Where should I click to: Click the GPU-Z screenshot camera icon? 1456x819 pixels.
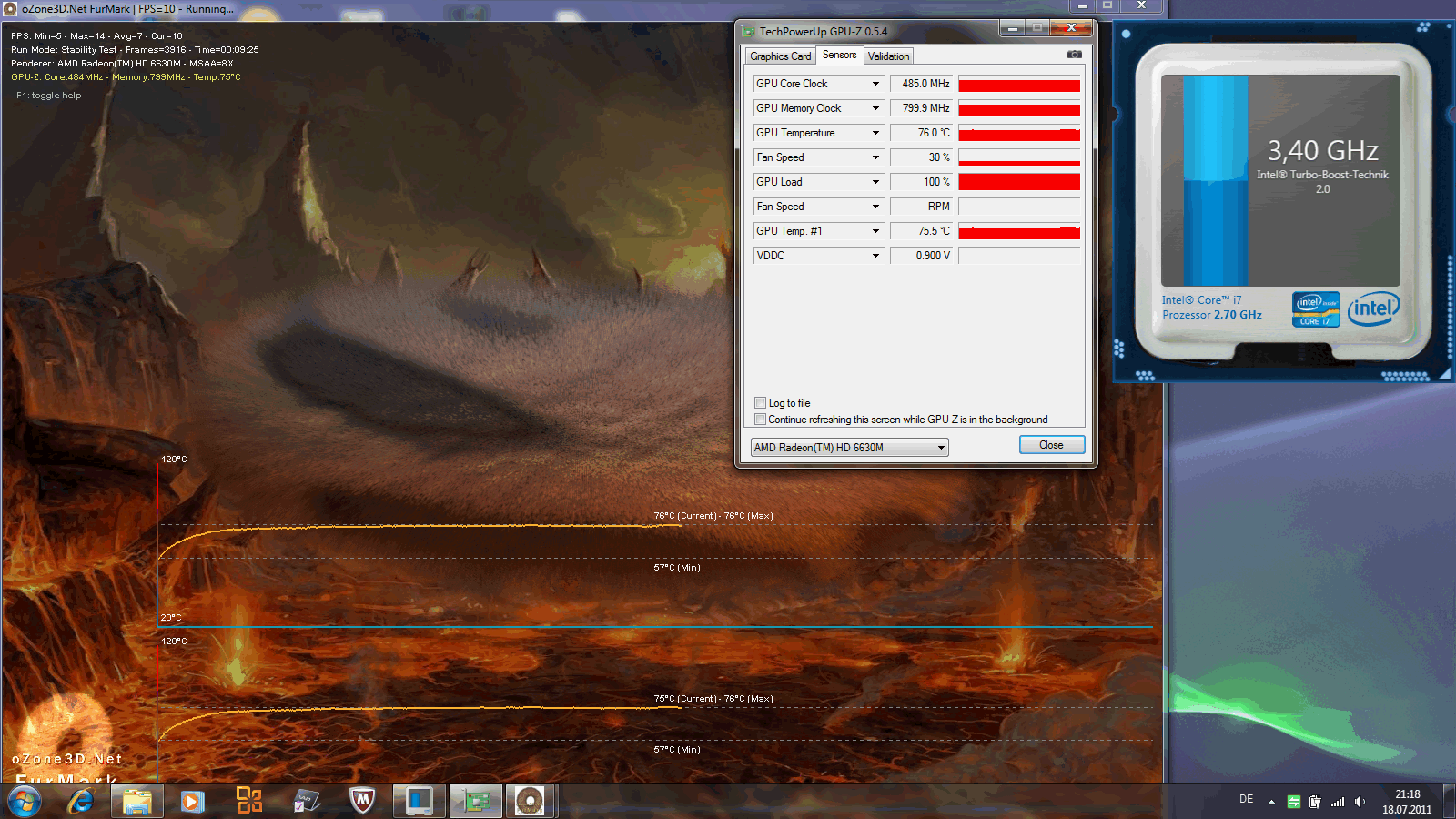pos(1074,55)
